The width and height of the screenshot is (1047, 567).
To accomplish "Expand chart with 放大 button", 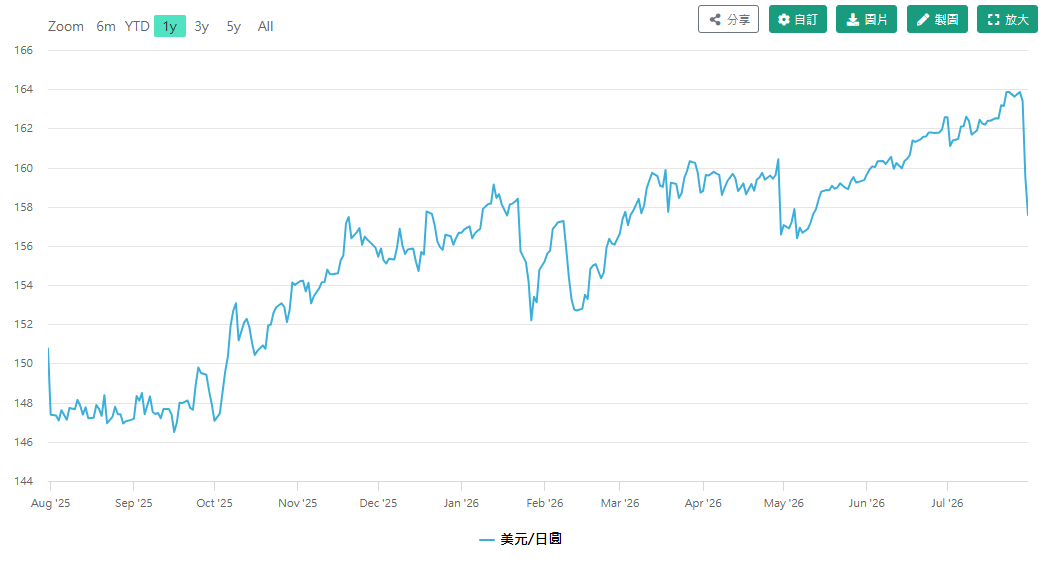I will tap(1008, 19).
